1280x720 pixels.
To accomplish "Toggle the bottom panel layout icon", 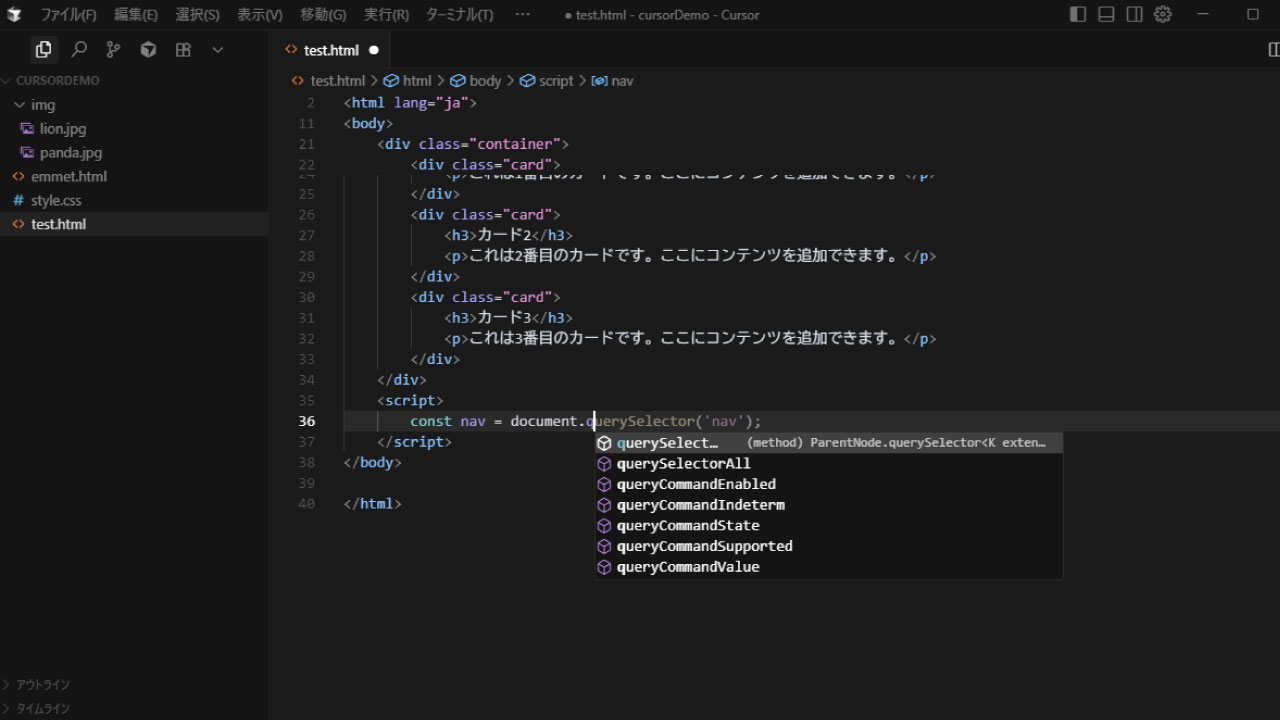I will [x=1106, y=15].
